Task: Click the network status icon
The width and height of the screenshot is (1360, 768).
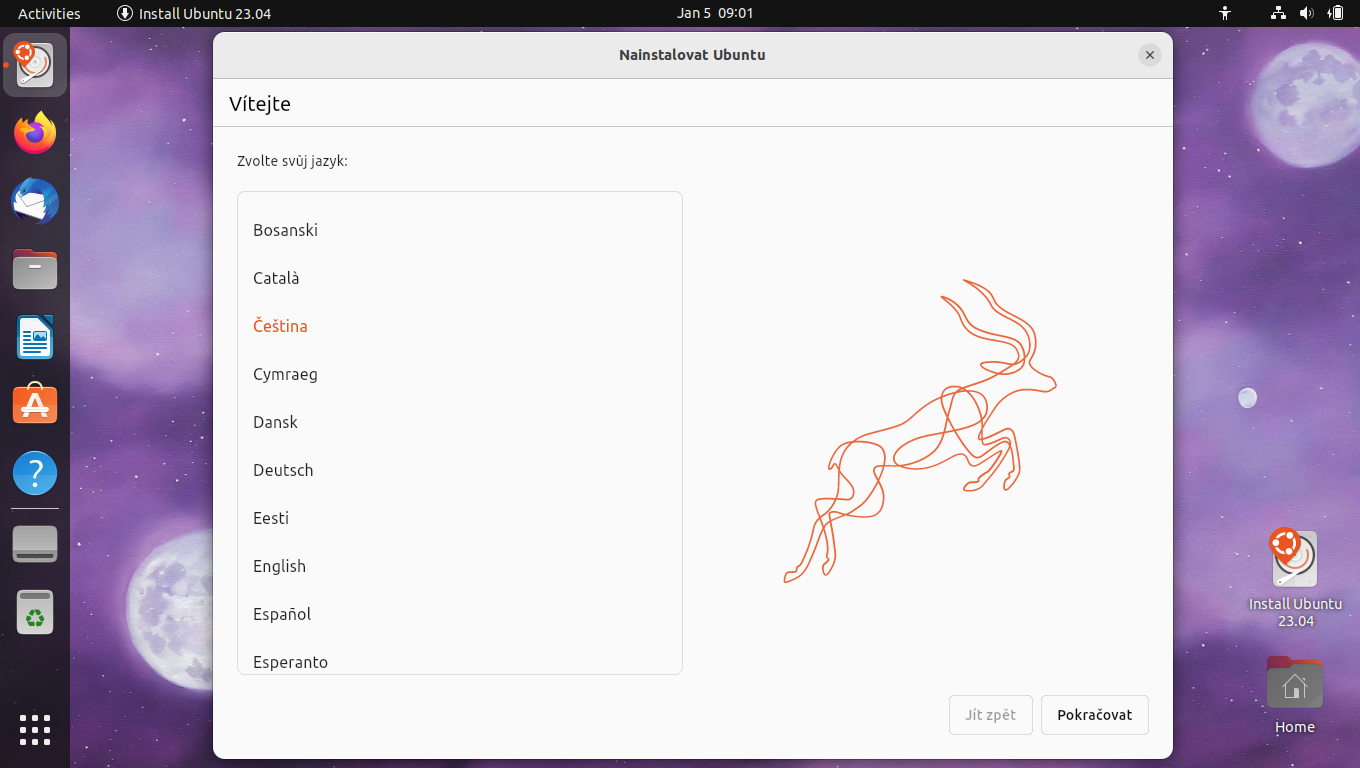Action: point(1278,13)
